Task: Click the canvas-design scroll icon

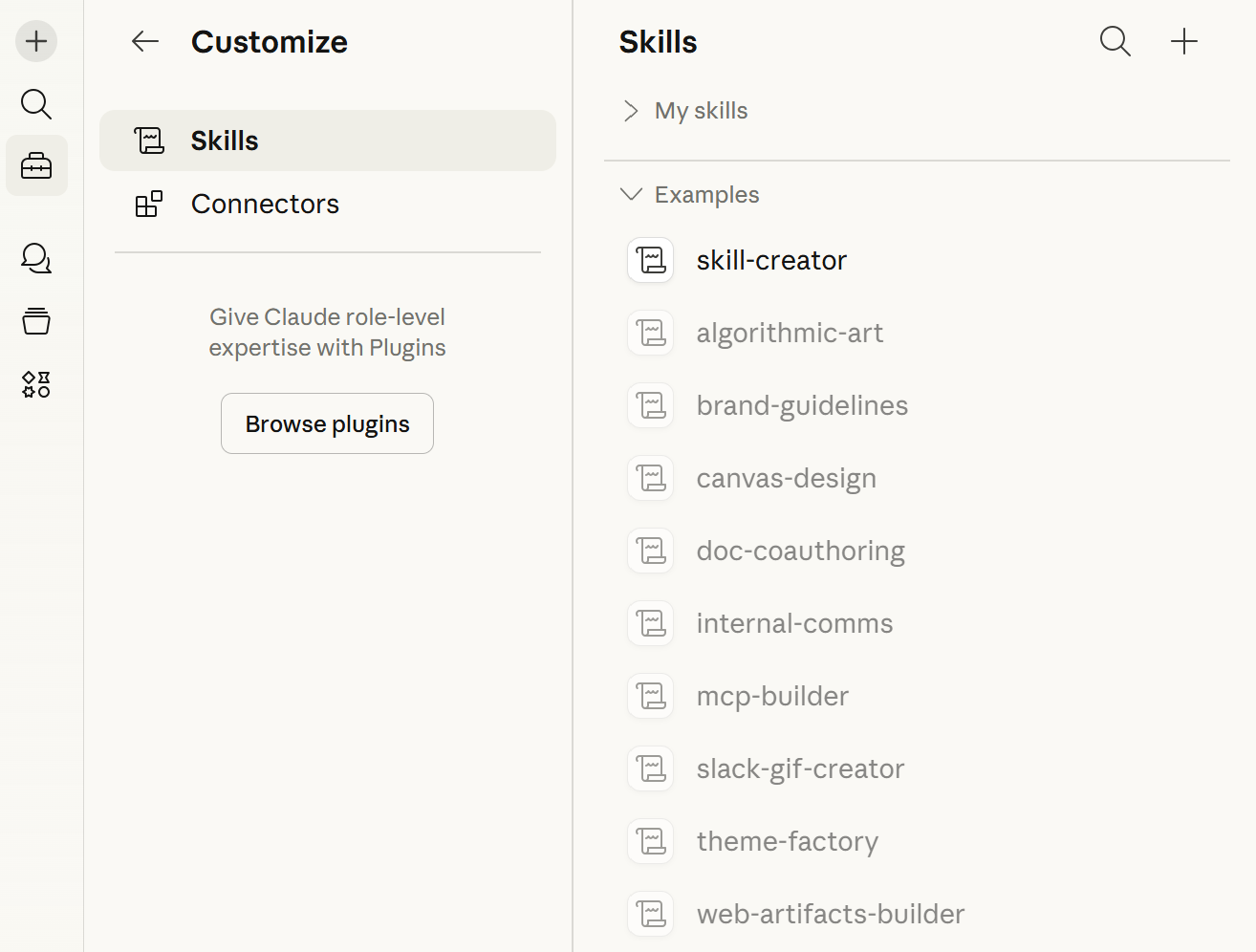Action: point(651,478)
